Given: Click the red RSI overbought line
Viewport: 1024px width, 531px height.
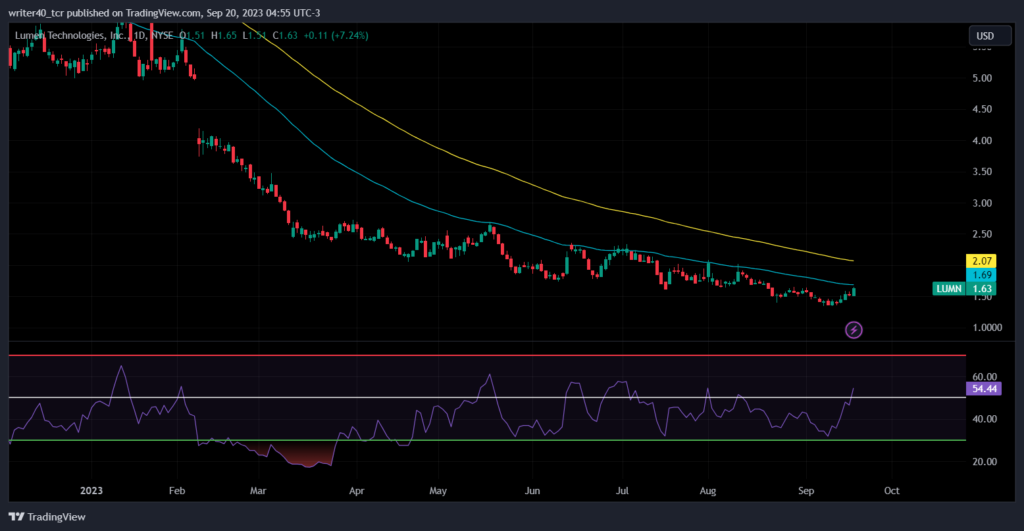Looking at the screenshot, I should [487, 355].
